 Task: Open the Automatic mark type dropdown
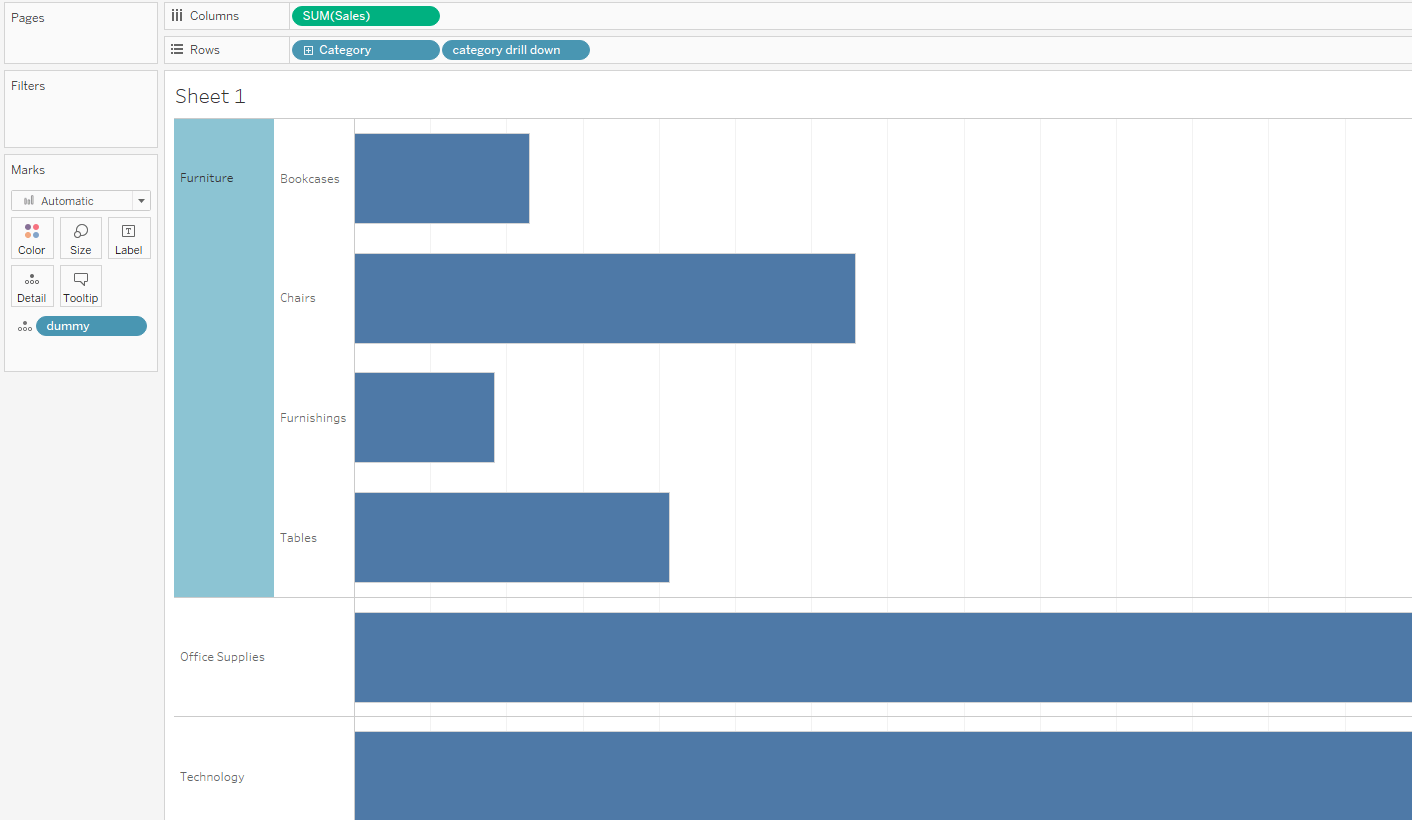click(81, 201)
